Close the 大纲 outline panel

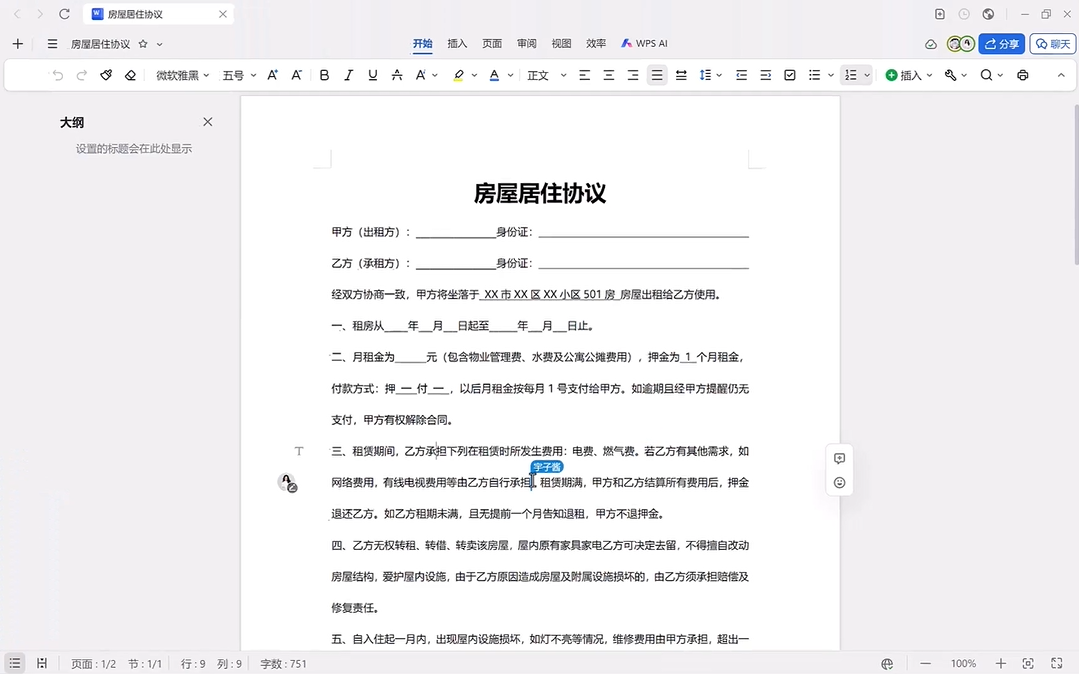[208, 122]
